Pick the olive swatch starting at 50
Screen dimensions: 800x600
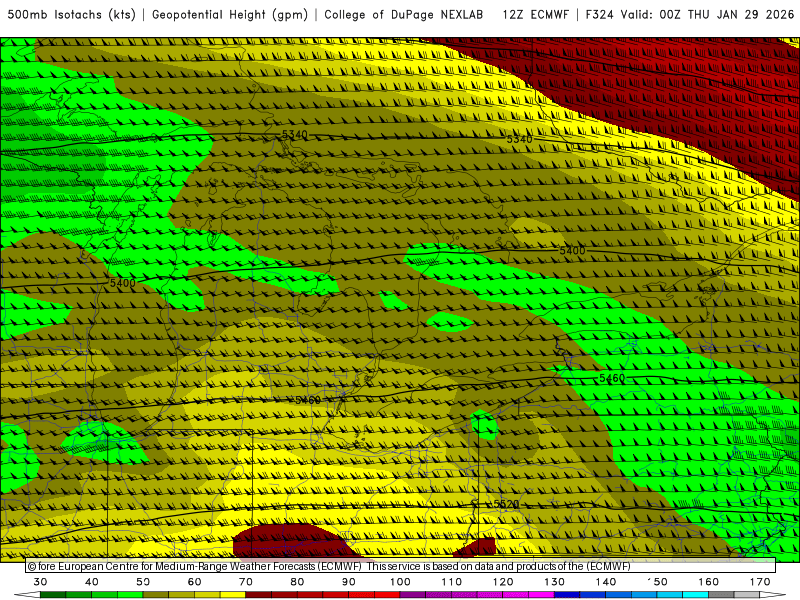coord(156,595)
